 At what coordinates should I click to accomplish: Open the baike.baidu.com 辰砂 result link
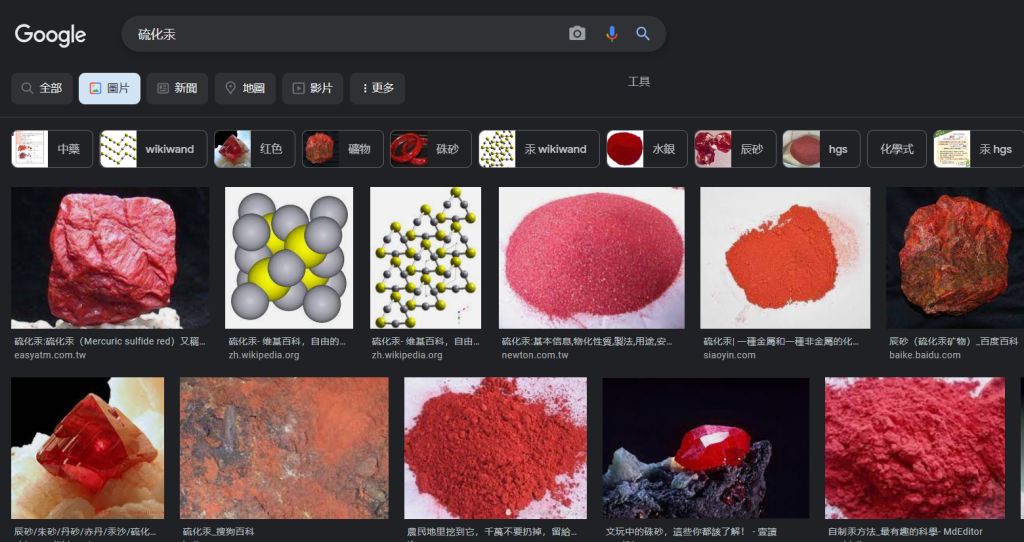(x=924, y=355)
